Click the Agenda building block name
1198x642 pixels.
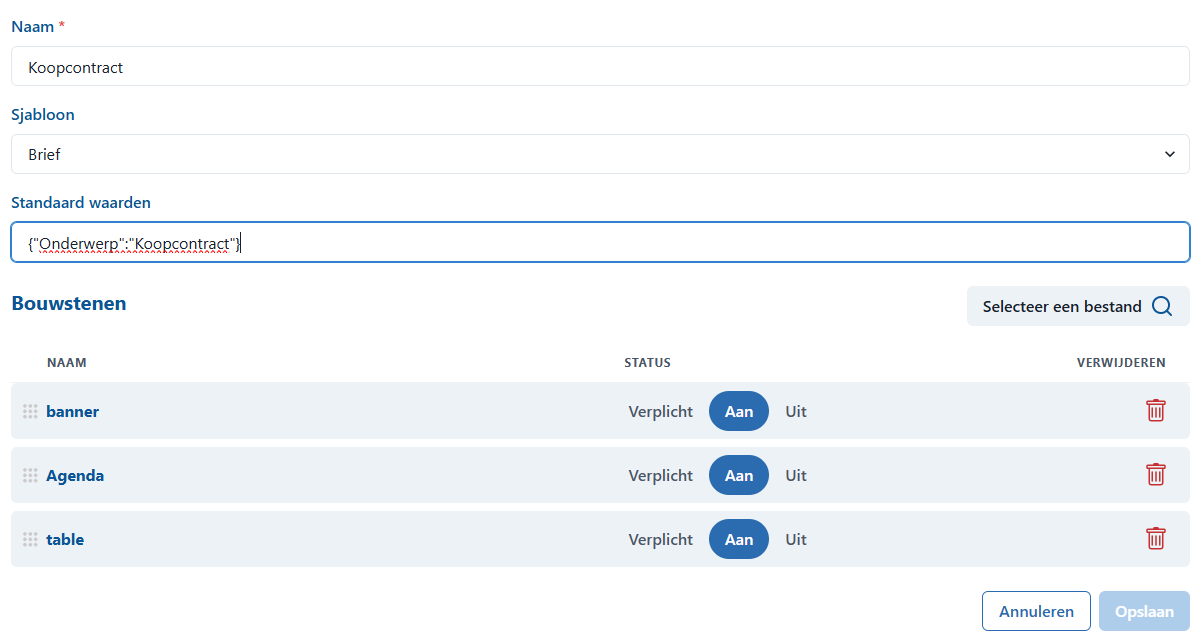[75, 475]
